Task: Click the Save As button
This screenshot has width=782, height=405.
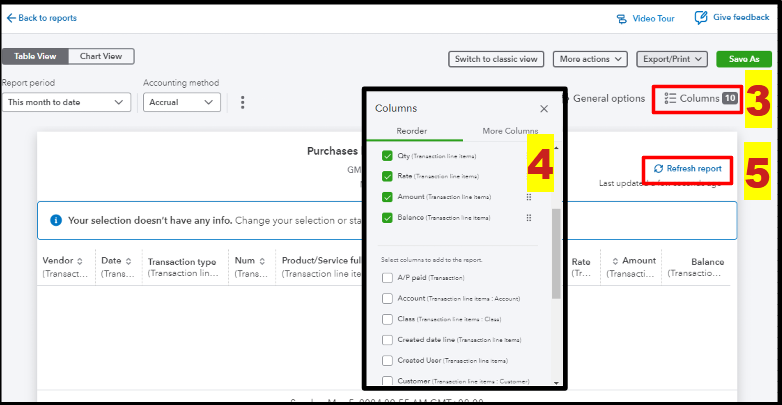Action: point(744,59)
